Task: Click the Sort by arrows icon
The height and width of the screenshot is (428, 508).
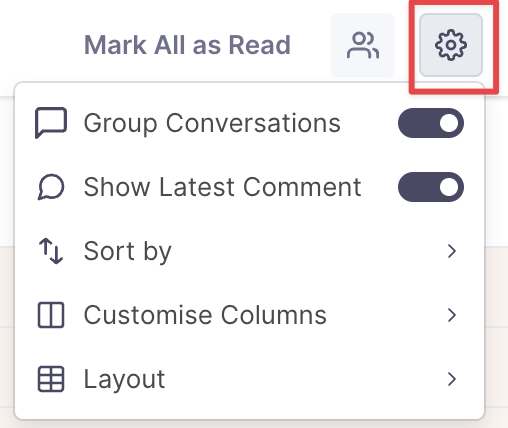Action: tap(51, 251)
